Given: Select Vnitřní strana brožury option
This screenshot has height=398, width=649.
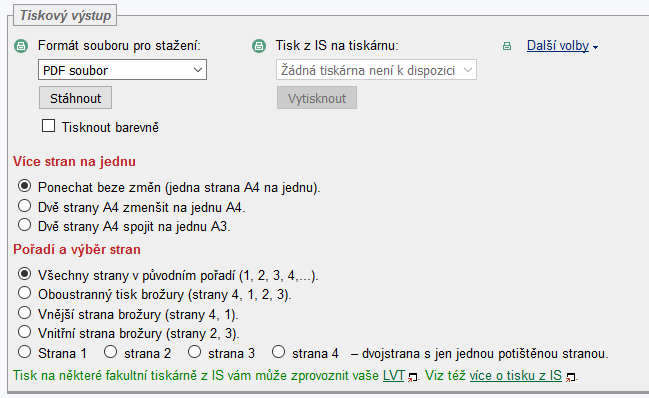Looking at the screenshot, I should (x=24, y=332).
